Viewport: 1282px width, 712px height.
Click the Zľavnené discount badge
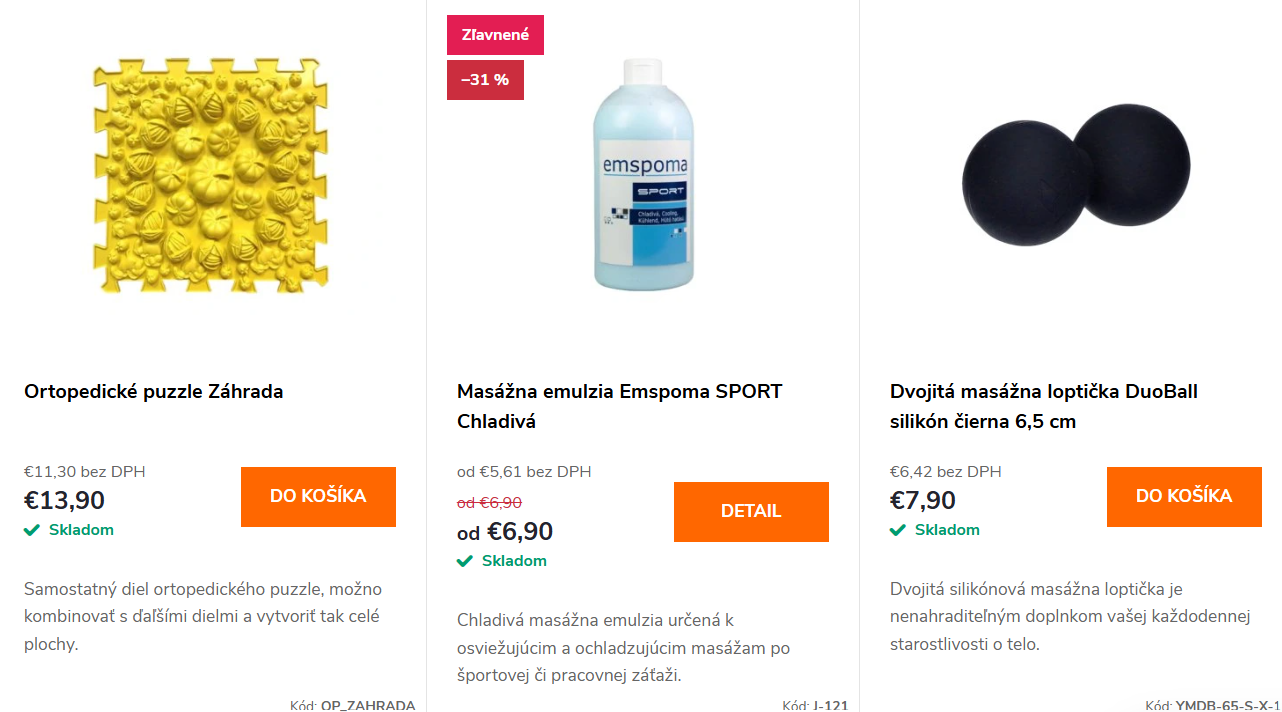(x=495, y=35)
